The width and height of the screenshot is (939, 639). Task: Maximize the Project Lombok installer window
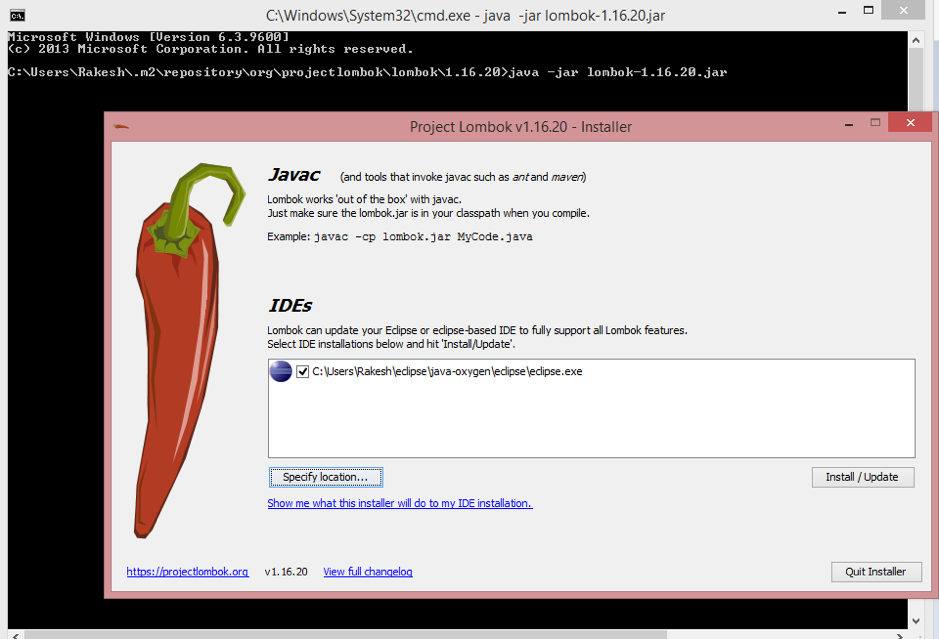[875, 123]
